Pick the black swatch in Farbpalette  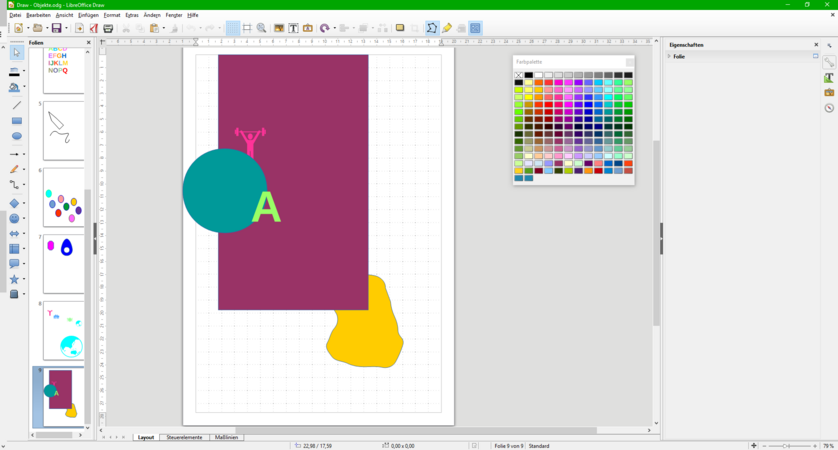pos(529,75)
